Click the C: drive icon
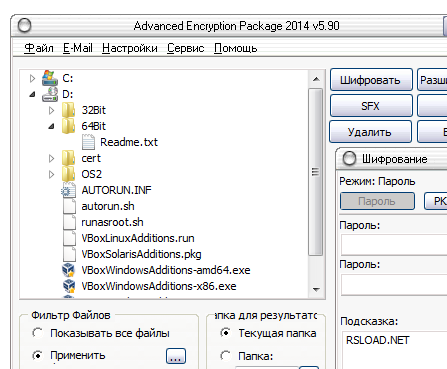Screen dimensions: 447x369 pyautogui.click(x=50, y=78)
